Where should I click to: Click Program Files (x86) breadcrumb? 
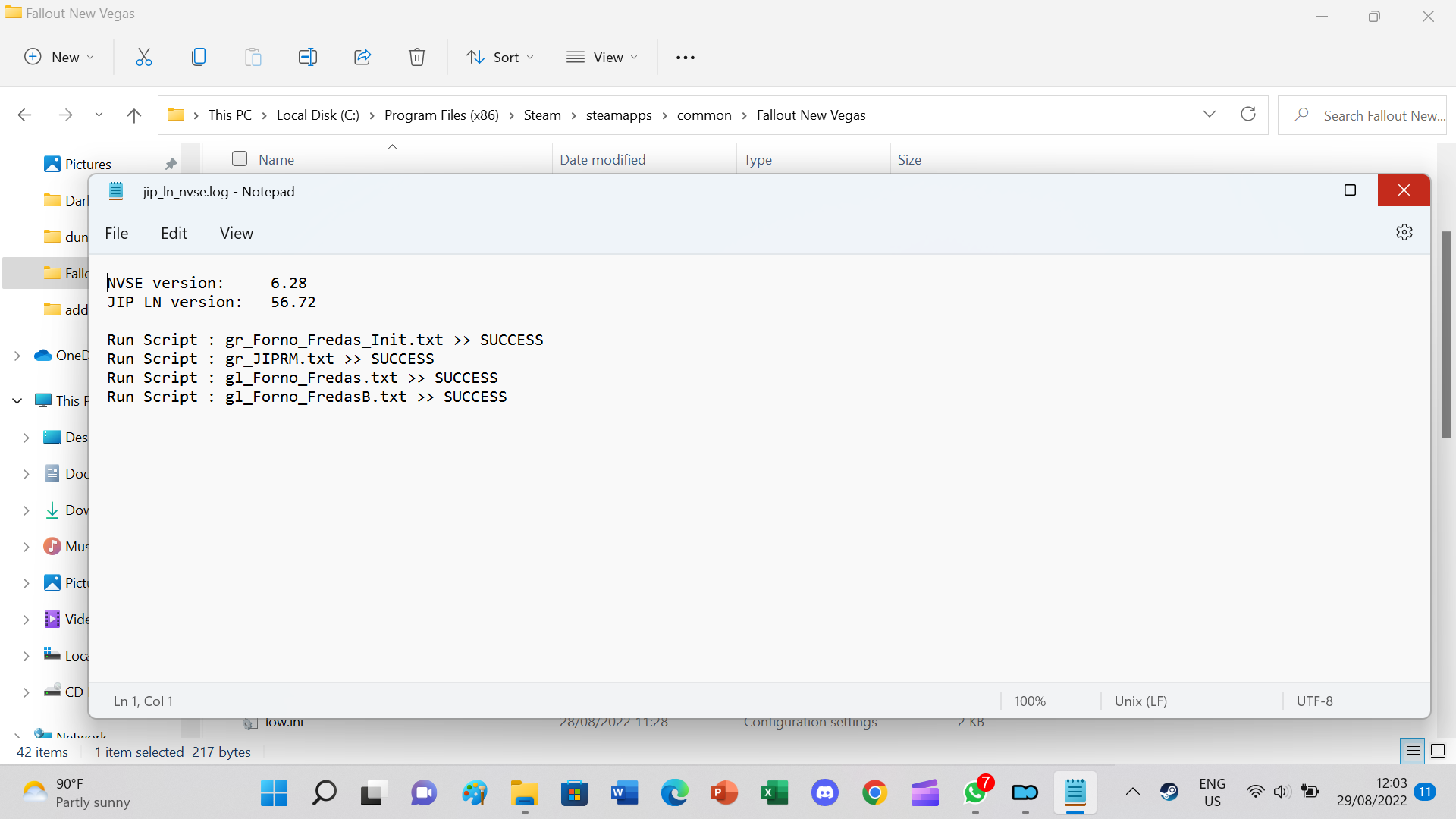coord(441,115)
